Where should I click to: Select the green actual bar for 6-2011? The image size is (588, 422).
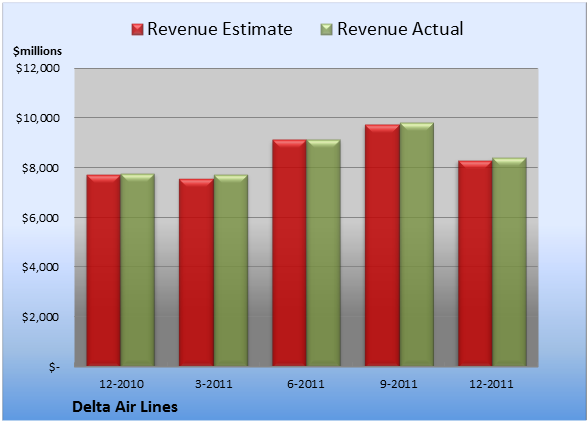(323, 253)
